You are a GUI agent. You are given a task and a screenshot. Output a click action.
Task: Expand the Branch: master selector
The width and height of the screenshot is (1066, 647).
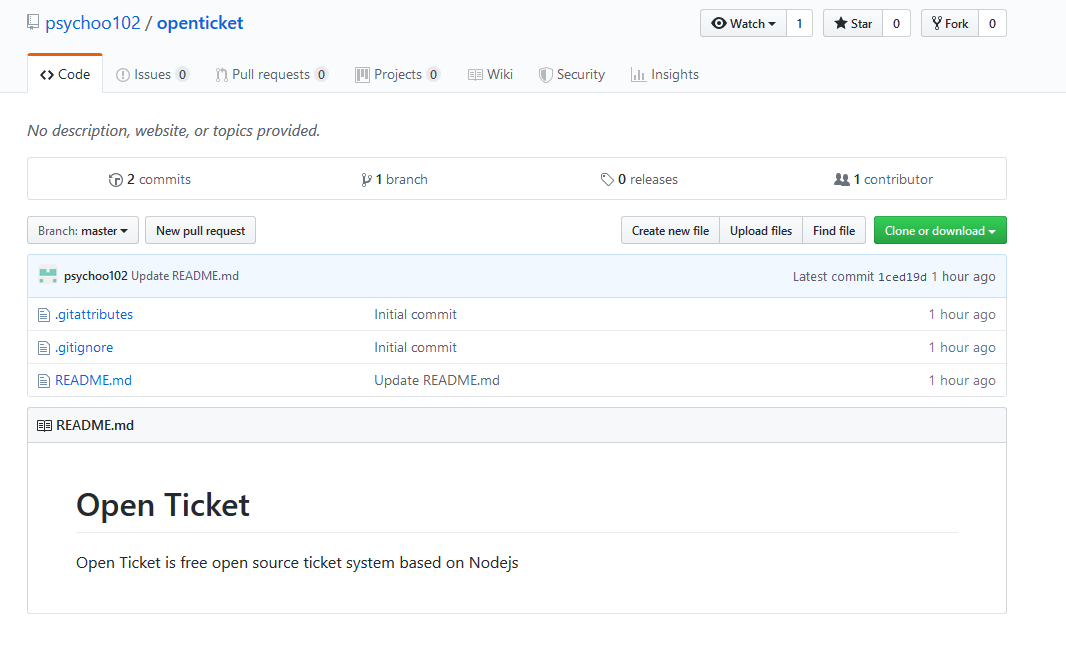pos(83,231)
